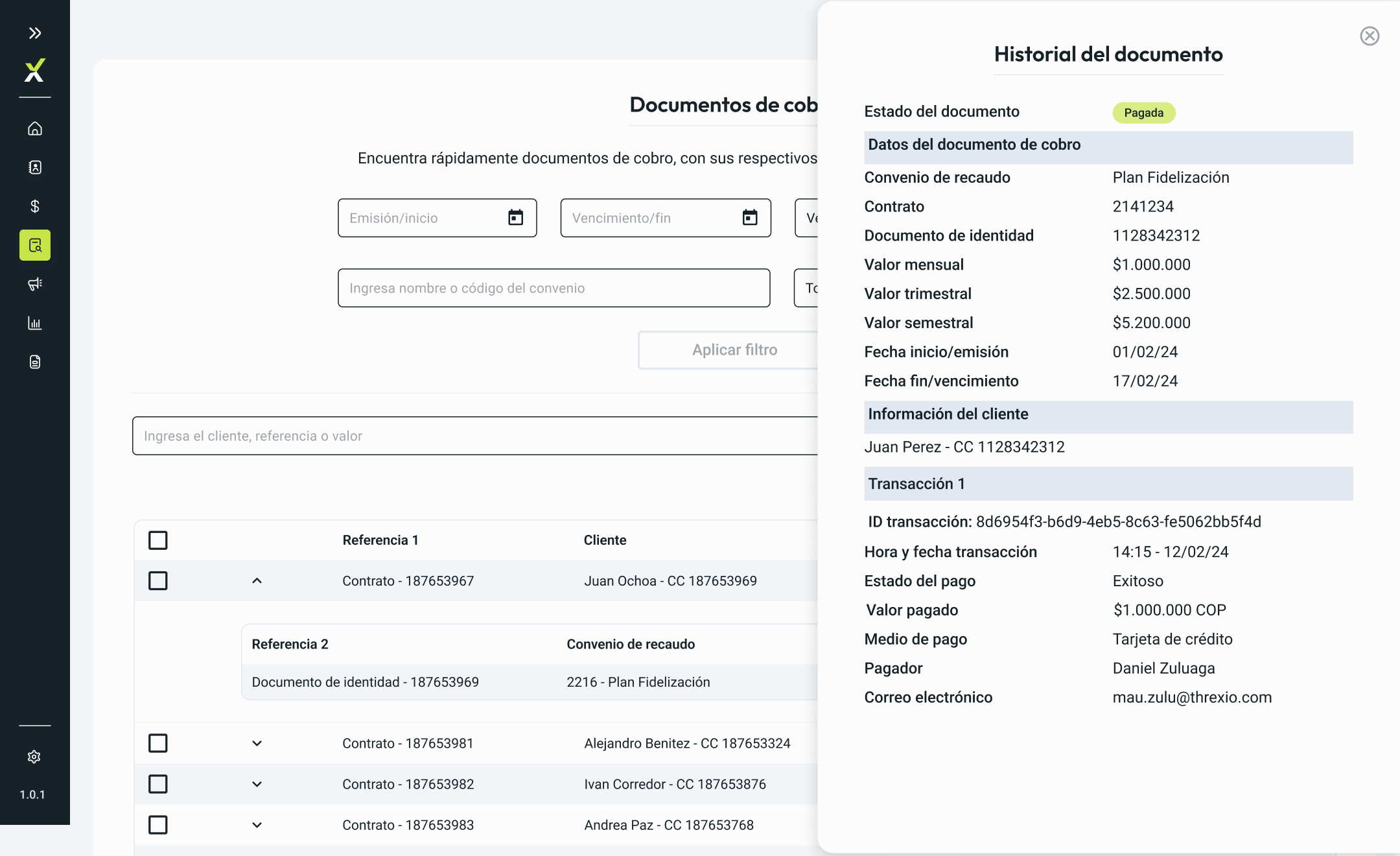Viewport: 1400px width, 856px height.
Task: Toggle the select-all checkbox in table header
Action: 158,540
